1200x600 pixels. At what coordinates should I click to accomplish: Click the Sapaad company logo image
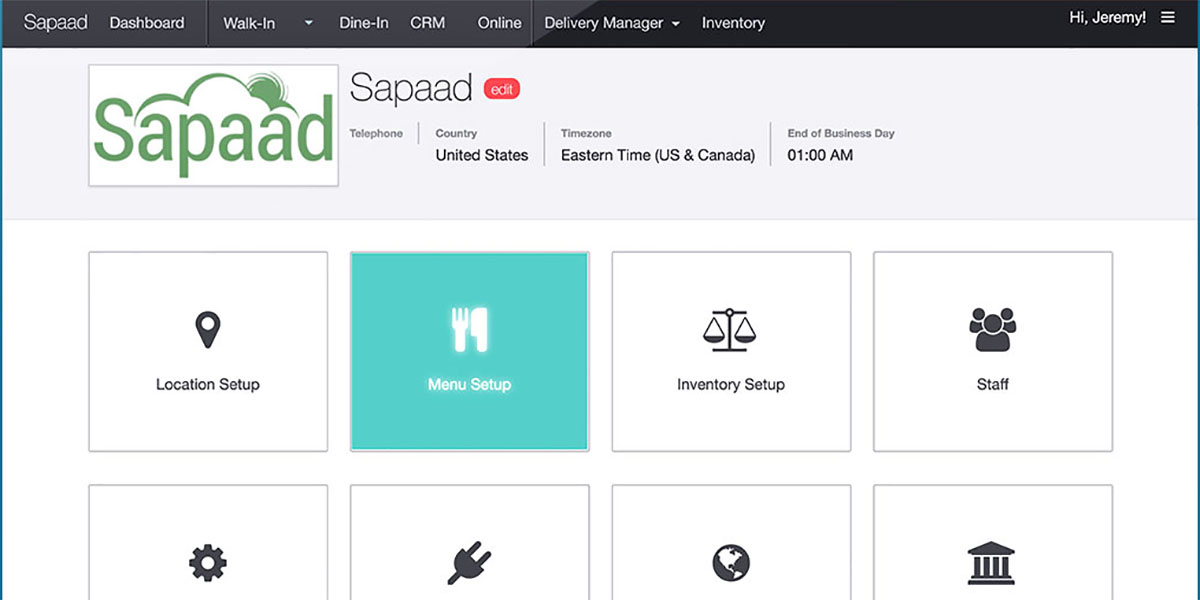coord(213,126)
